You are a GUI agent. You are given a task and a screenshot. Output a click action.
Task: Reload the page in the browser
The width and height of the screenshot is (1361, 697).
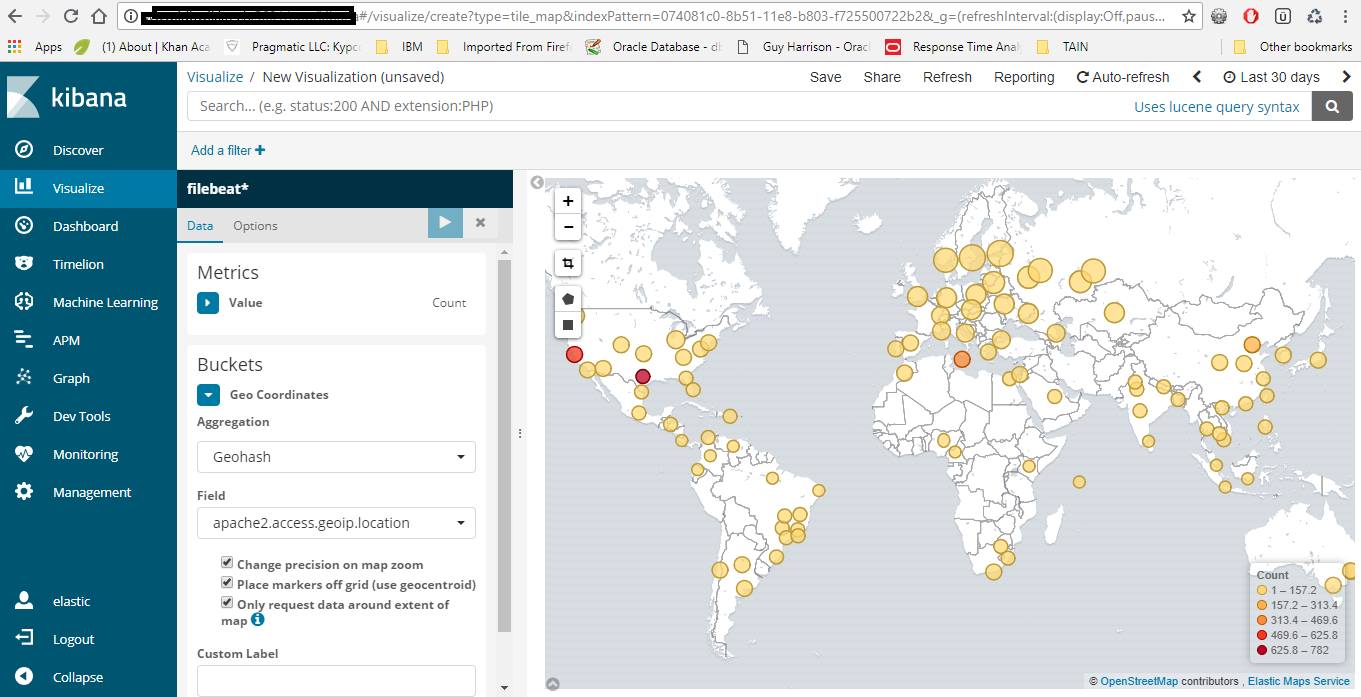click(71, 16)
